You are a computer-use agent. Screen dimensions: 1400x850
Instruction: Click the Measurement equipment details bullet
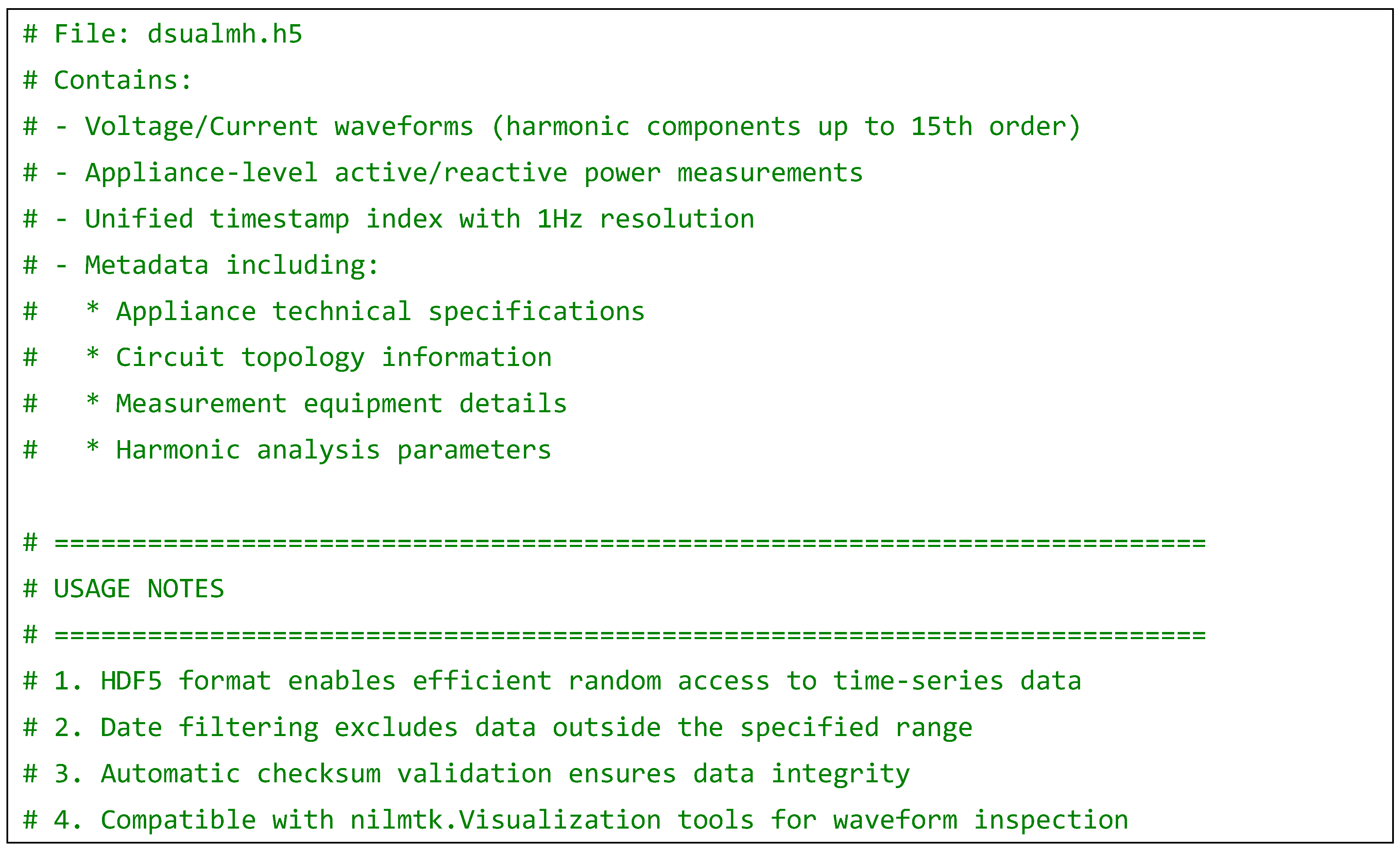(x=341, y=404)
